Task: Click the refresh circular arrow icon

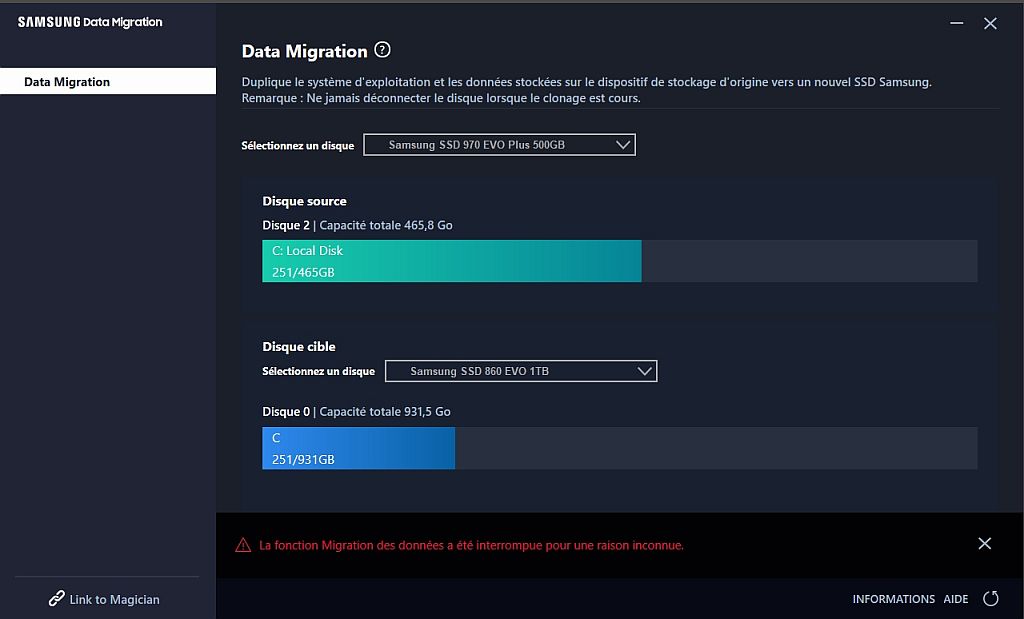Action: pyautogui.click(x=991, y=599)
